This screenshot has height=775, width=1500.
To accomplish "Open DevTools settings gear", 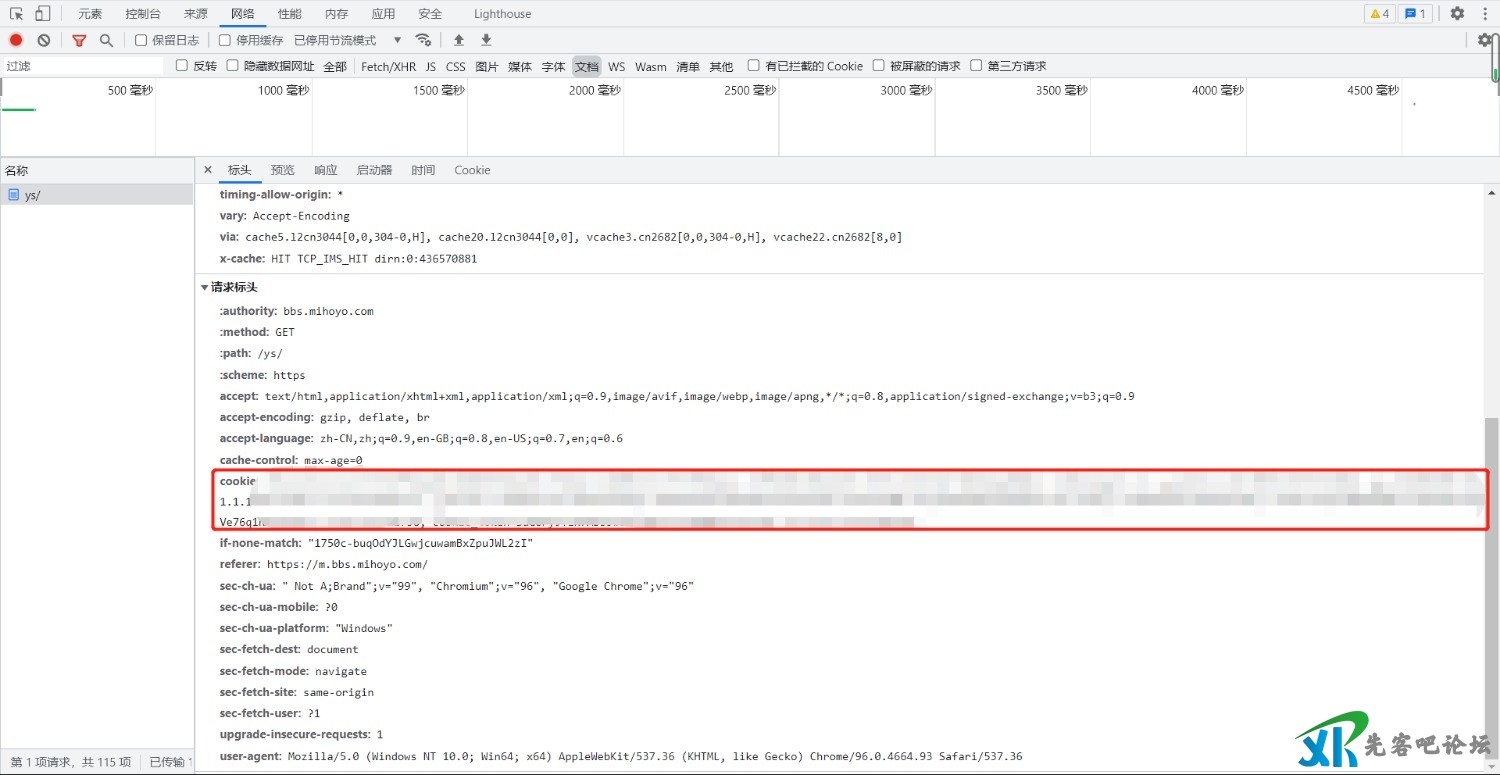I will (1457, 14).
